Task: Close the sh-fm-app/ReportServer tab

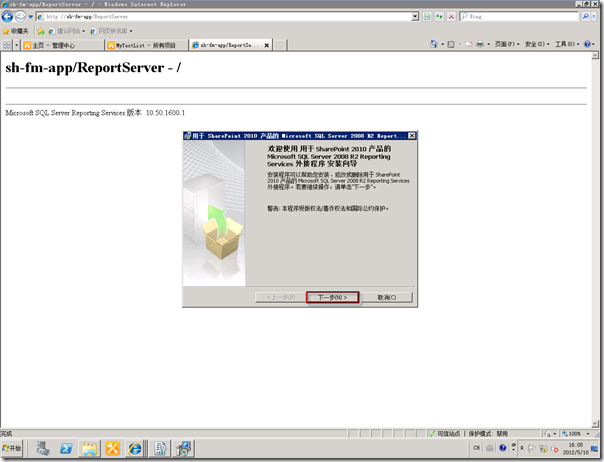Action: pos(267,45)
